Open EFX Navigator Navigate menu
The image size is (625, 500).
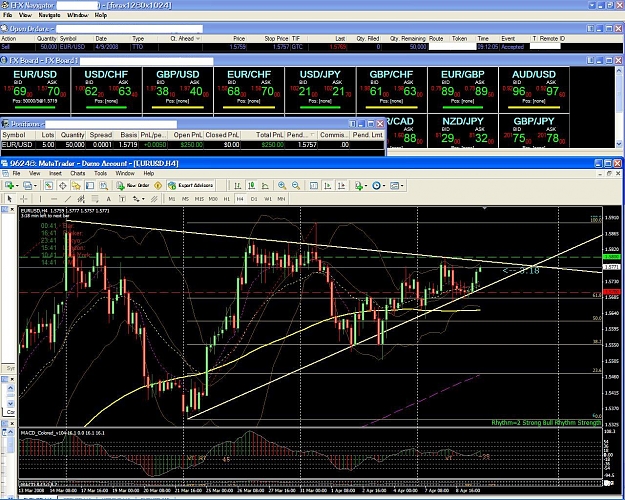49,15
